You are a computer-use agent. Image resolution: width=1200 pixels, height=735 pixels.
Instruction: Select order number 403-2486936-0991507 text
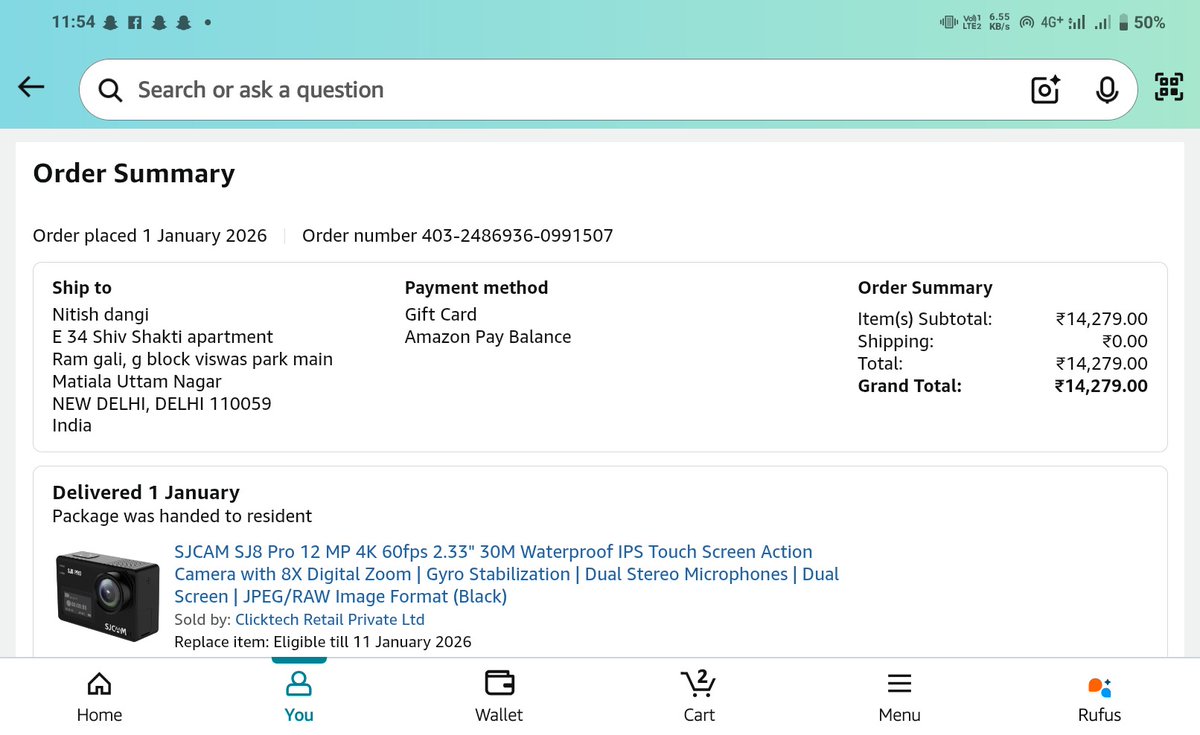(x=458, y=236)
